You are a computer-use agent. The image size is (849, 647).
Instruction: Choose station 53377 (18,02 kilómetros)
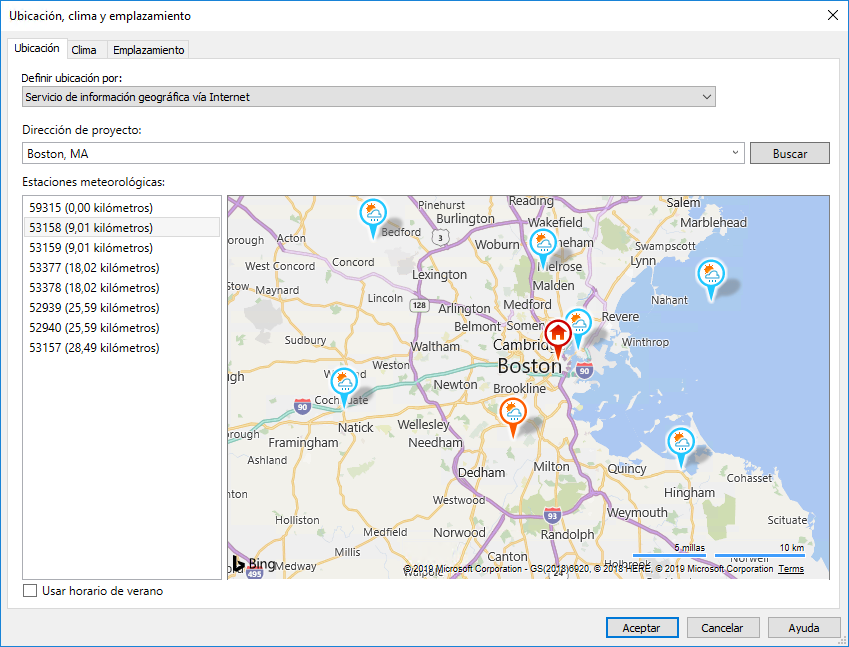coord(94,268)
